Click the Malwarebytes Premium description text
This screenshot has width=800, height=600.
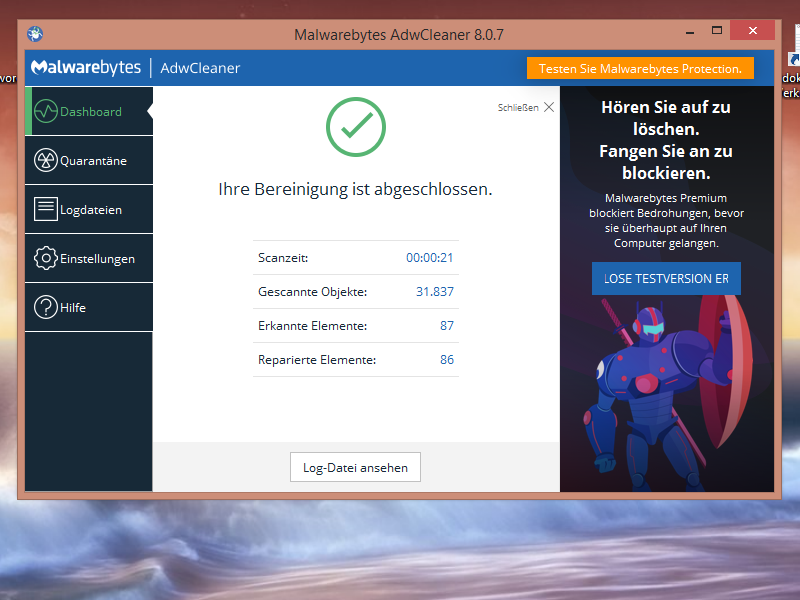(x=666, y=220)
